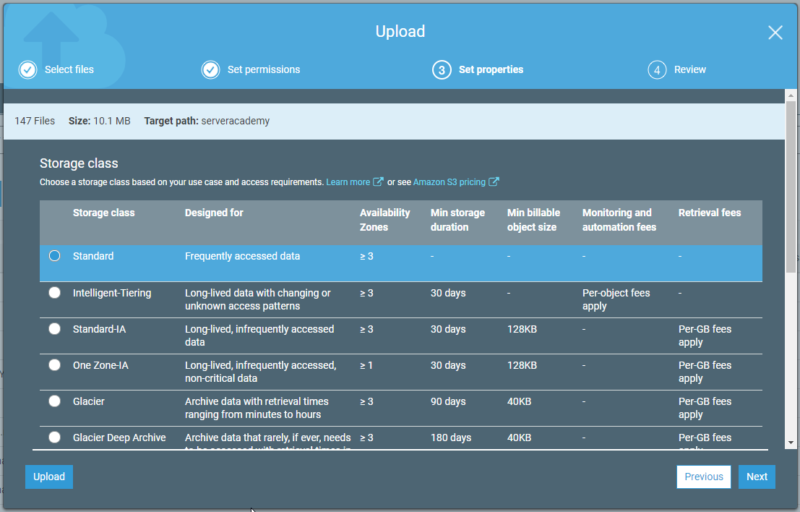Select the Intelligent-Tiering radio button
Viewport: 800px width, 512px height.
[55, 293]
